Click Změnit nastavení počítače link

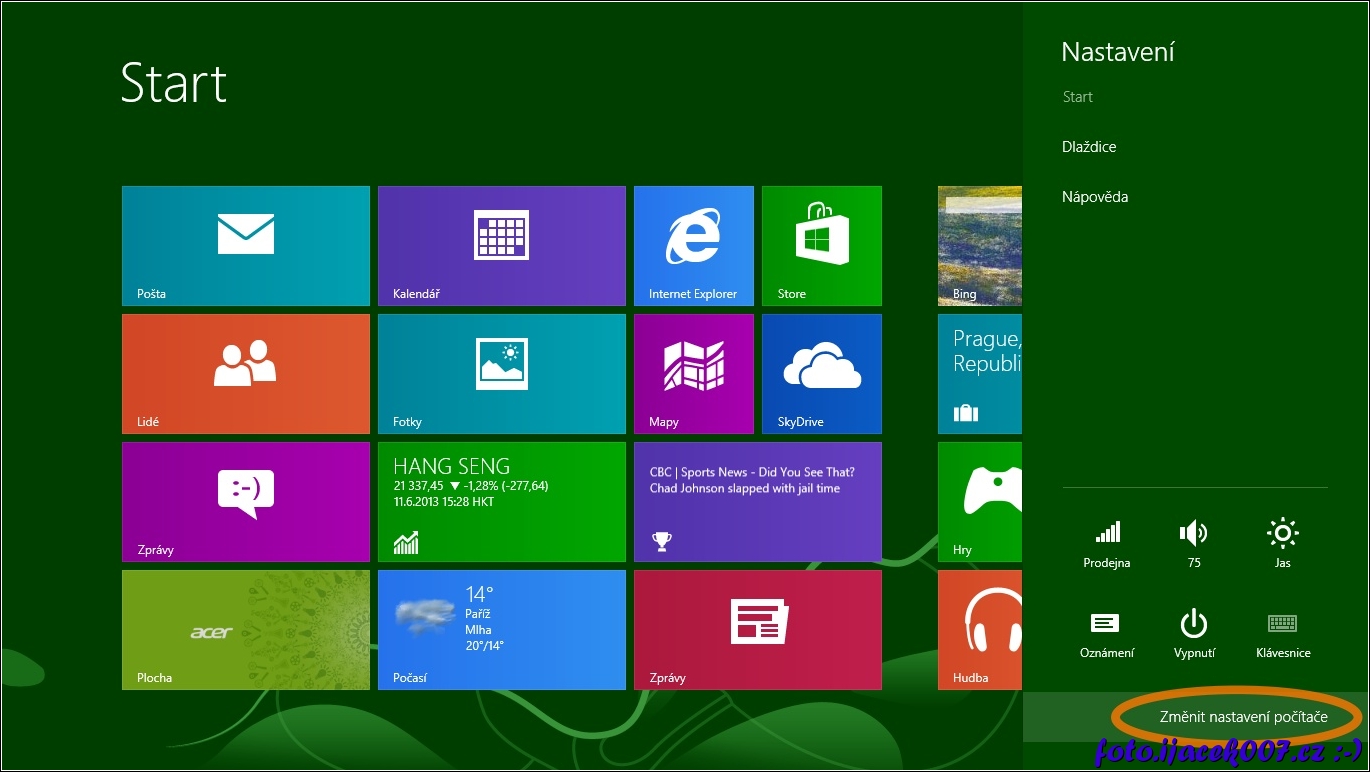[1243, 717]
